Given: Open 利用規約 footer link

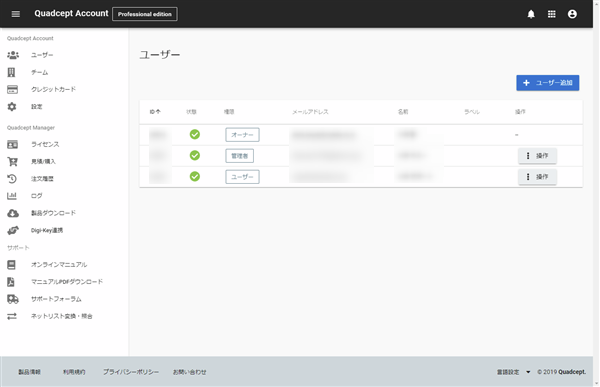Looking at the screenshot, I should click(74, 372).
